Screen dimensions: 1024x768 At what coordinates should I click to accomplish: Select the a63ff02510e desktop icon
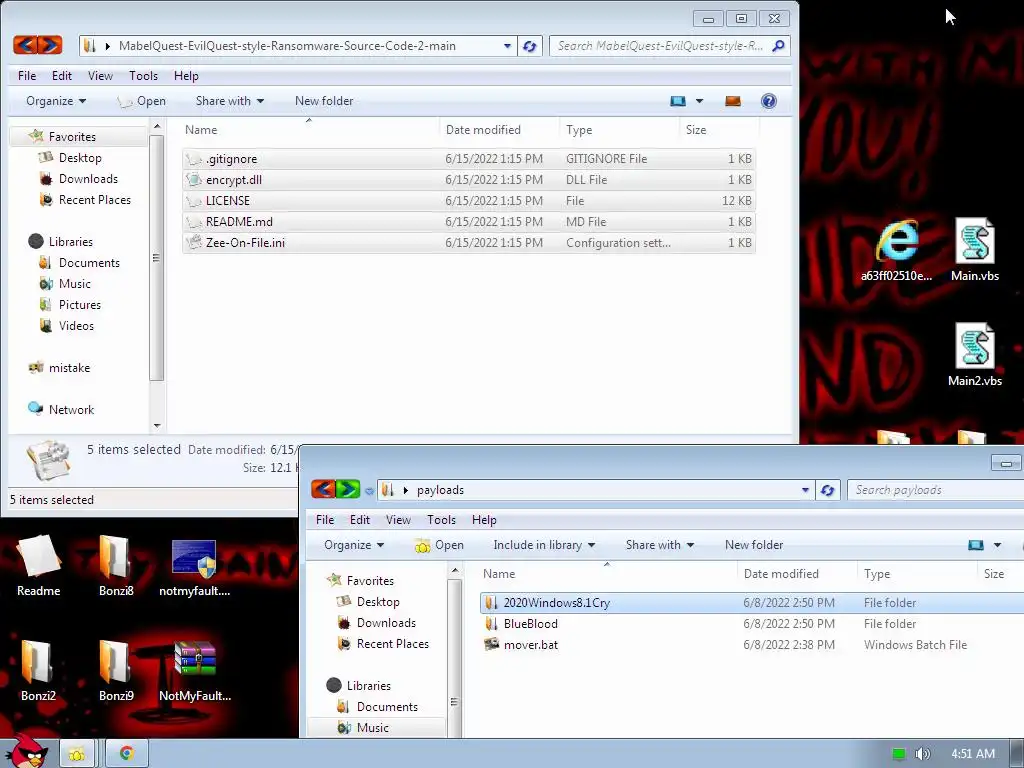coord(897,250)
